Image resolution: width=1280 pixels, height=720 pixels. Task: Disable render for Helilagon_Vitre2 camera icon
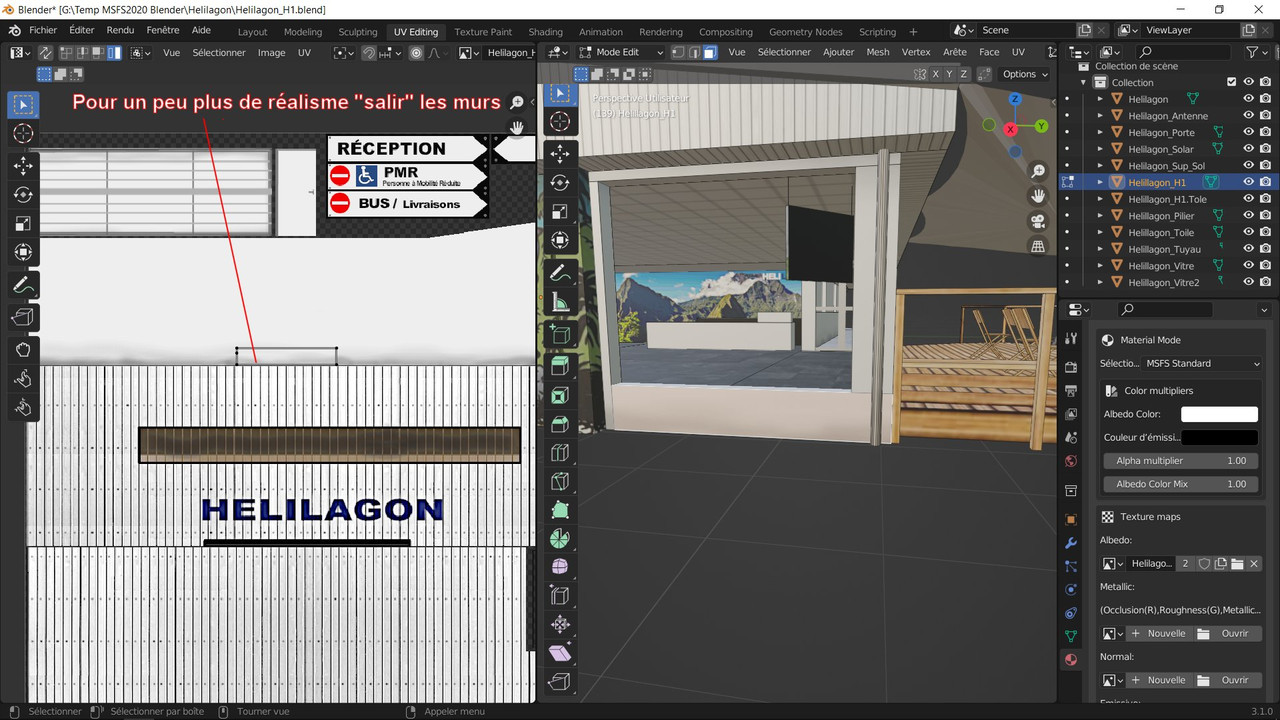[1267, 282]
